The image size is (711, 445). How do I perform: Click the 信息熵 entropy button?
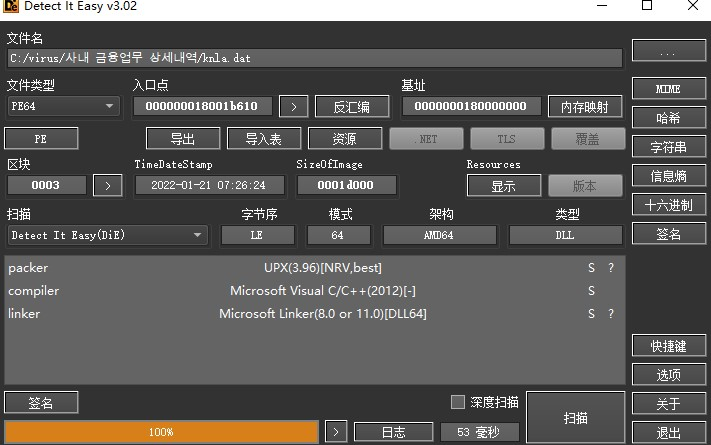tap(669, 176)
